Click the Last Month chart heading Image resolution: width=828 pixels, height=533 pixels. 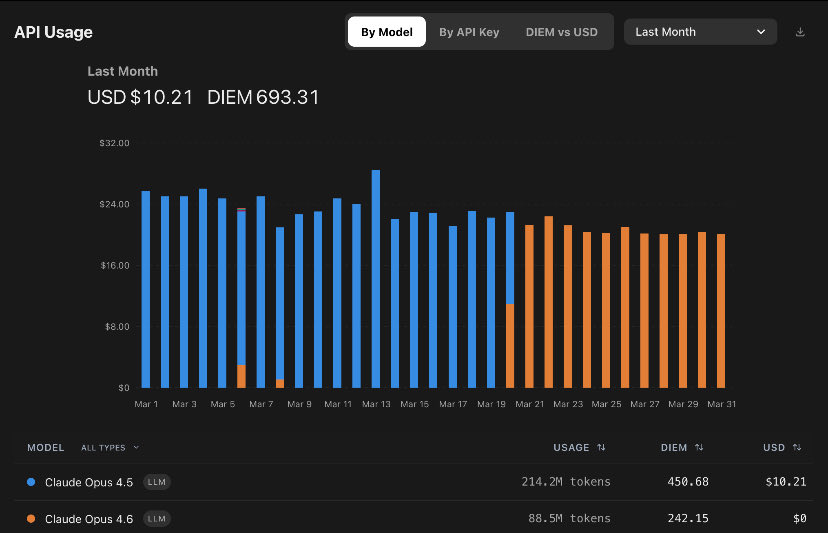(123, 71)
